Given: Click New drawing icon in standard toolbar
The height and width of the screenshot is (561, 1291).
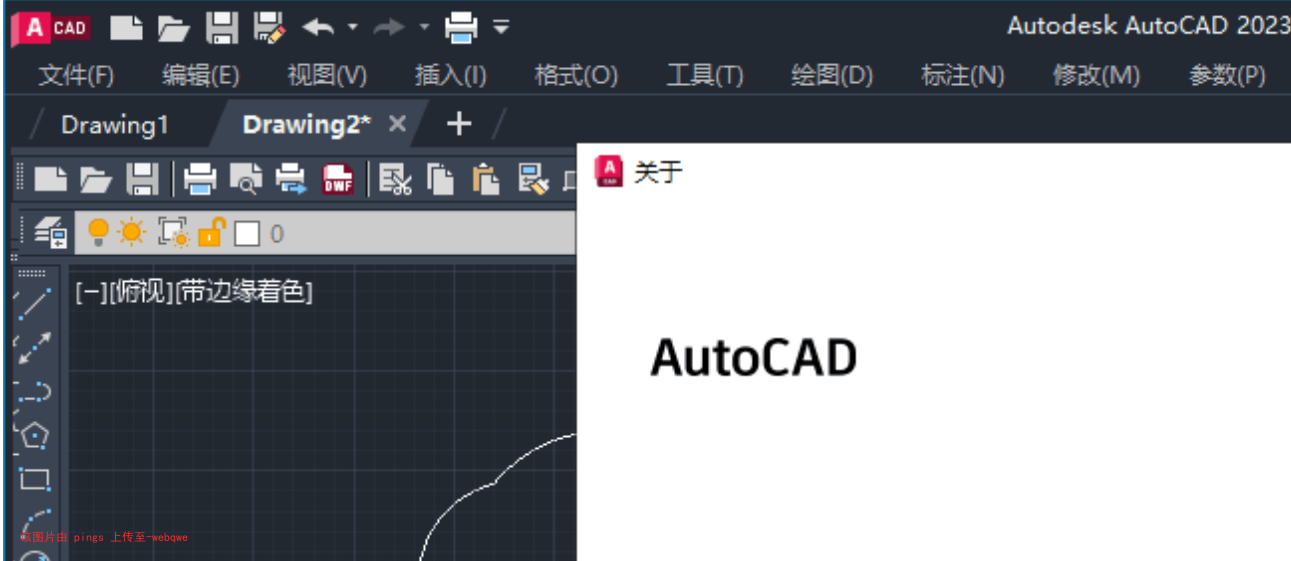Looking at the screenshot, I should coord(50,180).
